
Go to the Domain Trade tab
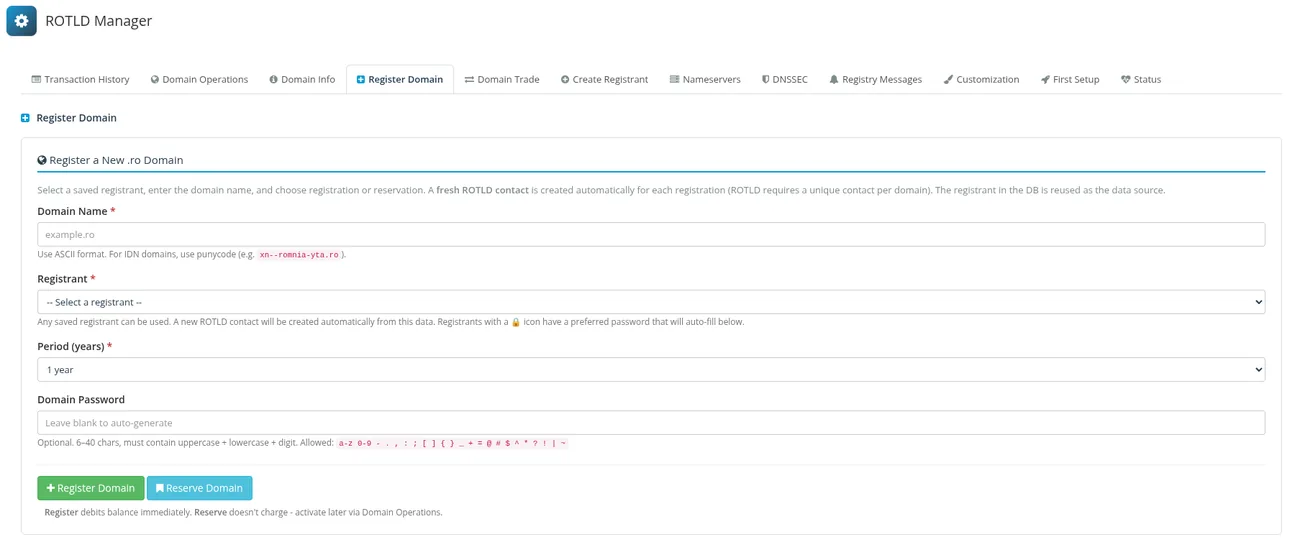pos(502,79)
